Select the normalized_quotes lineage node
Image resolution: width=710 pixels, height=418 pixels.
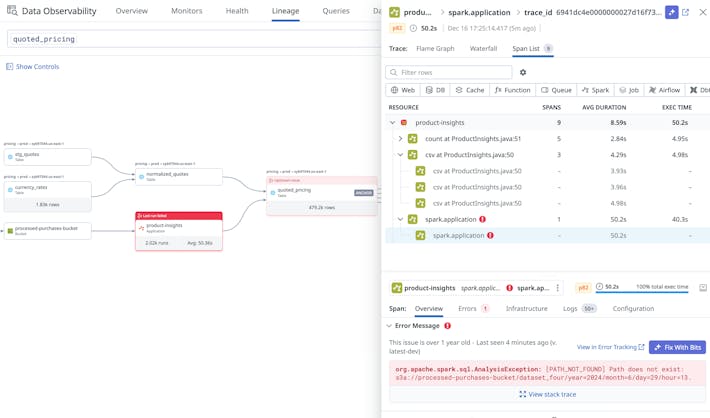tap(179, 177)
